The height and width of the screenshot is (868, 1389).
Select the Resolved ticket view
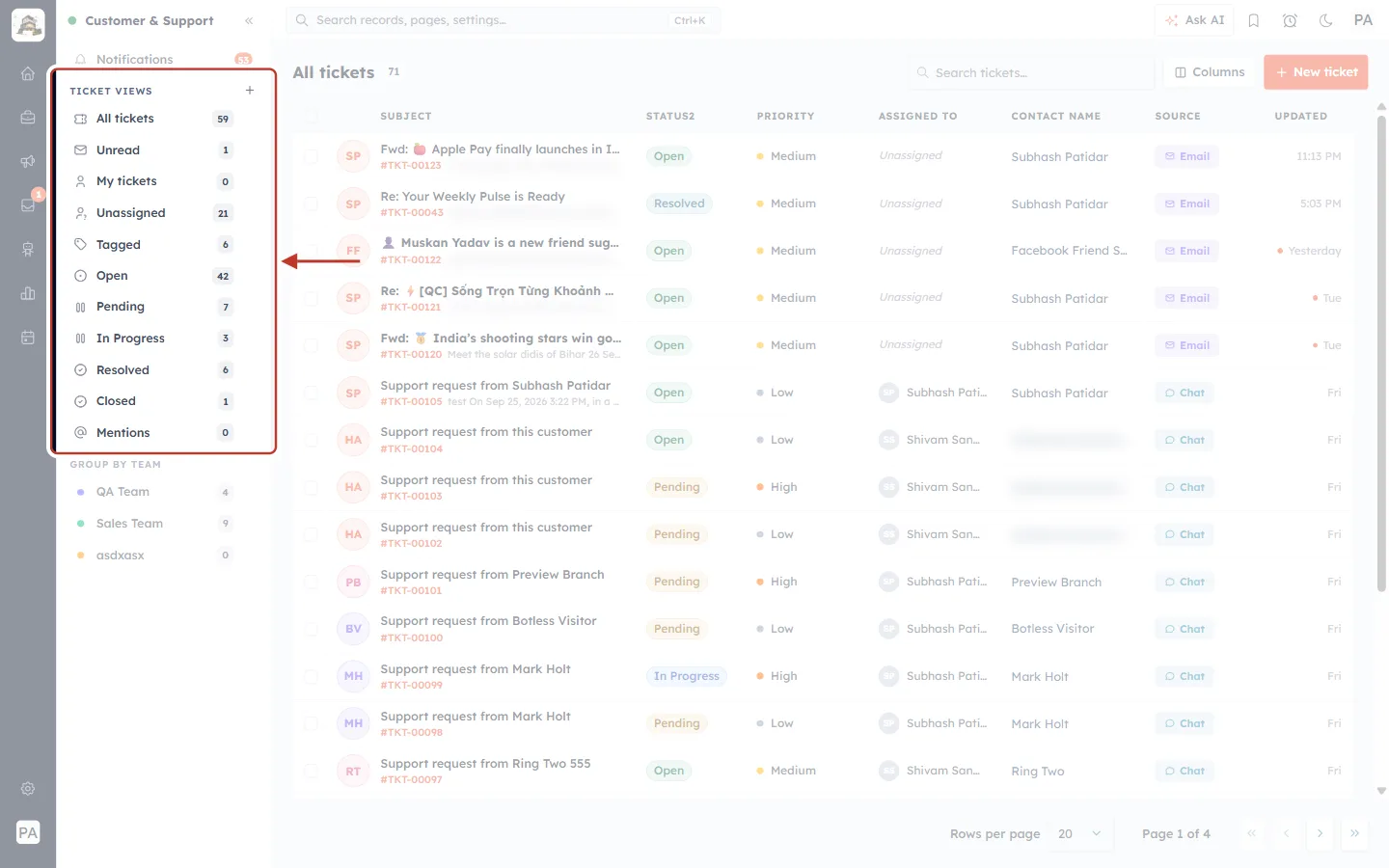point(154,370)
